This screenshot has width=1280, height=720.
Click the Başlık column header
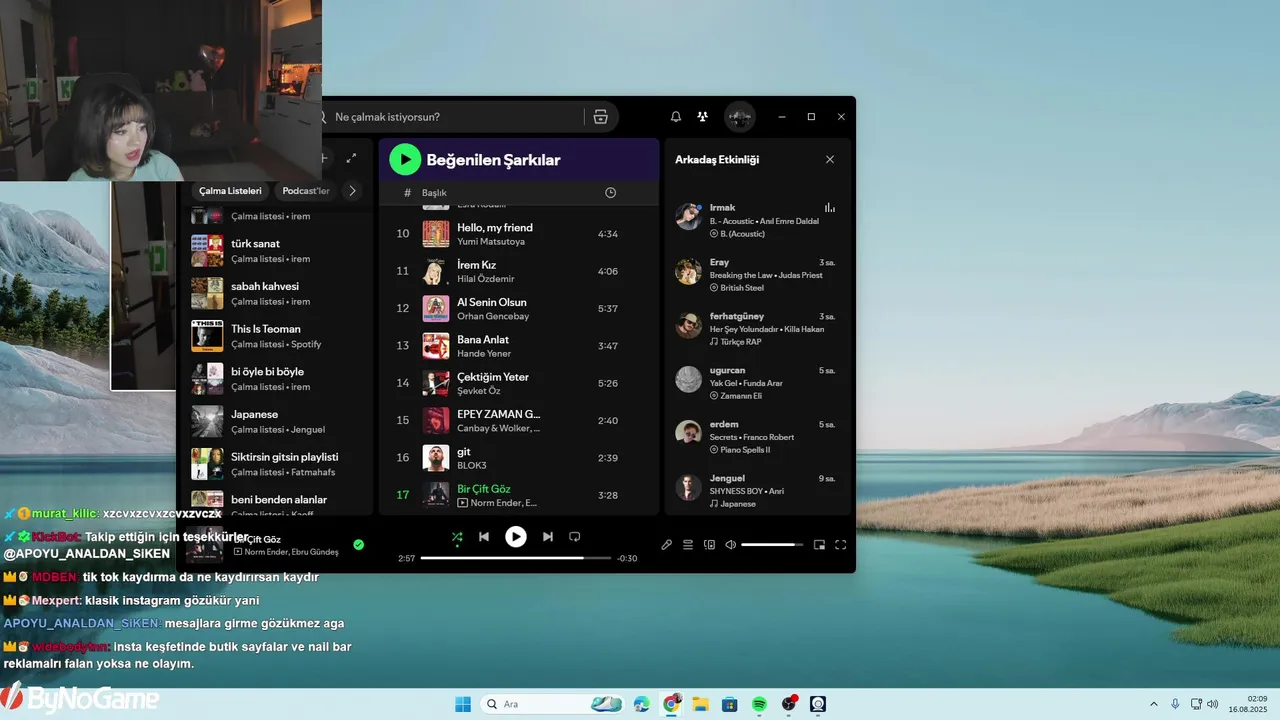tap(434, 192)
